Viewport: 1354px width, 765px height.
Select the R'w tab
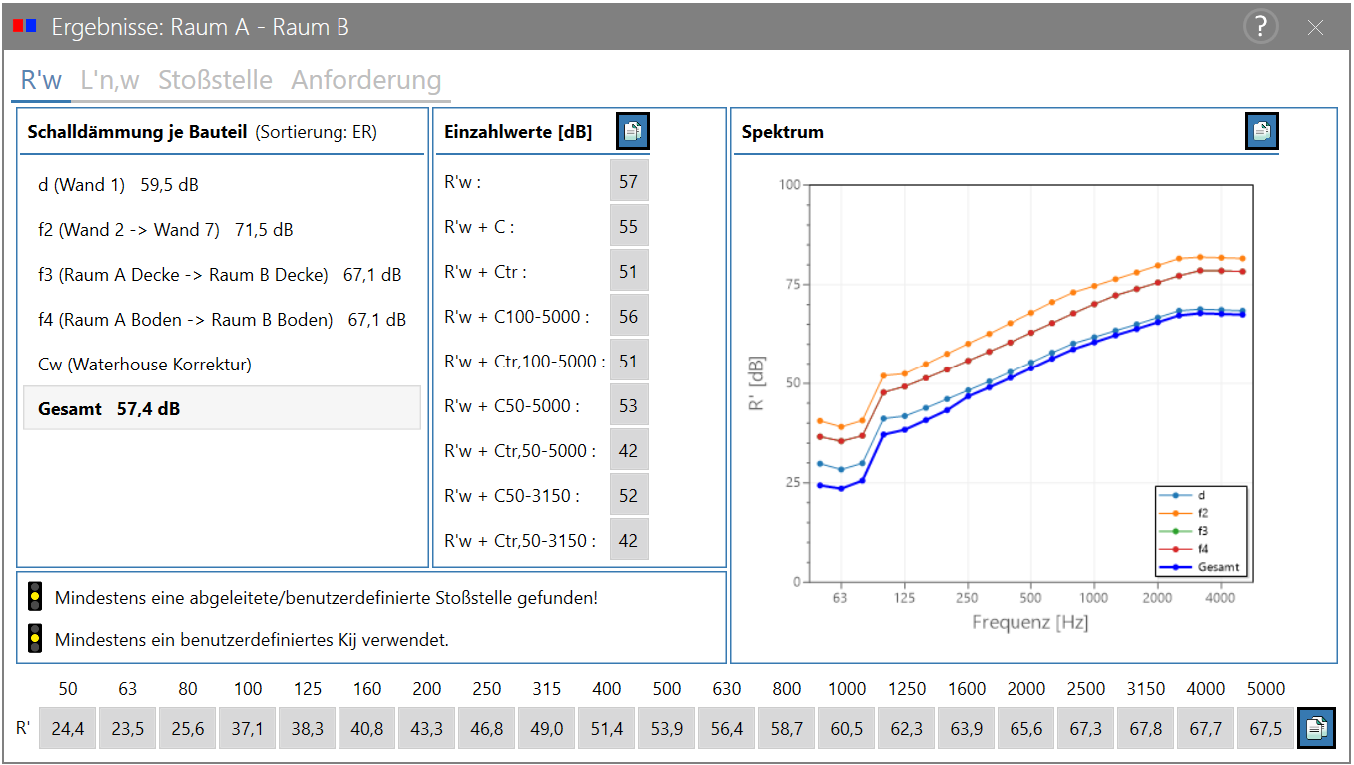click(x=41, y=80)
